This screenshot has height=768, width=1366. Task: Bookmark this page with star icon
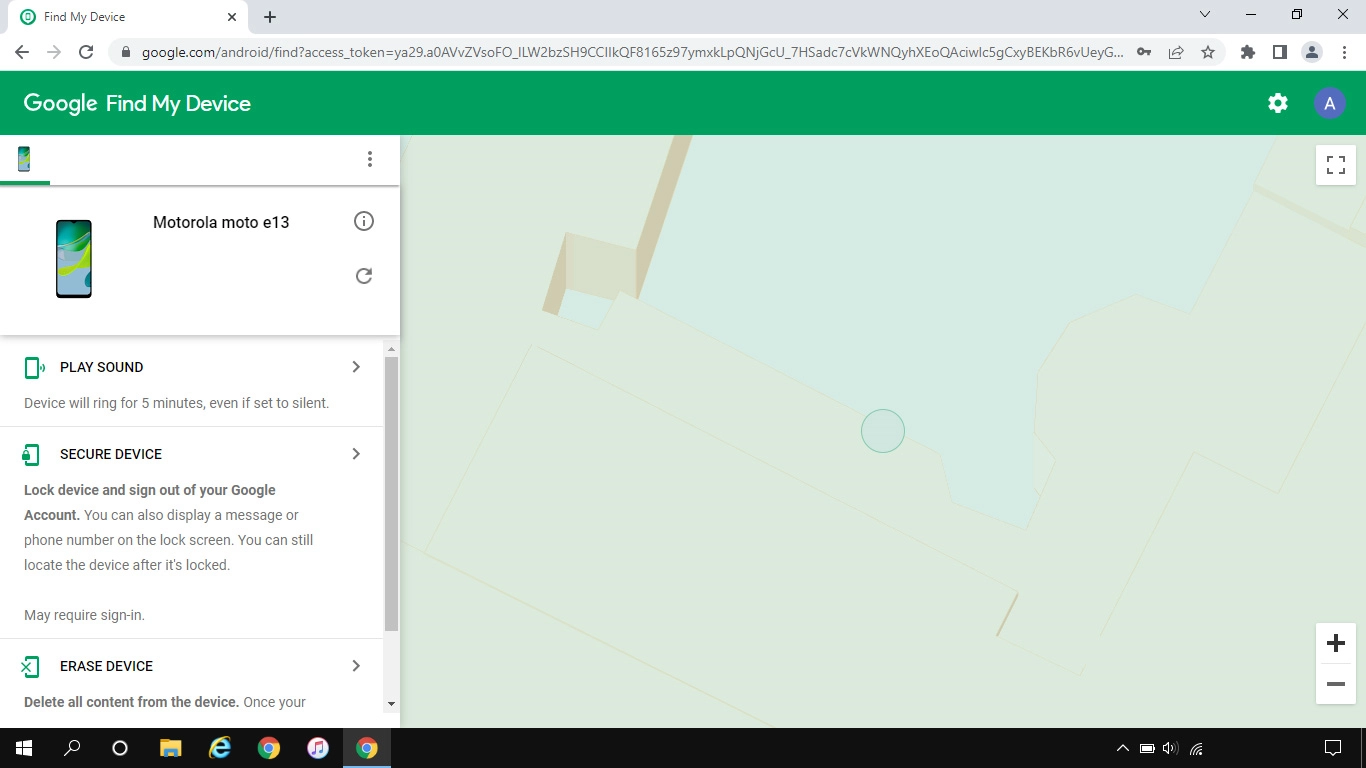pos(1208,52)
